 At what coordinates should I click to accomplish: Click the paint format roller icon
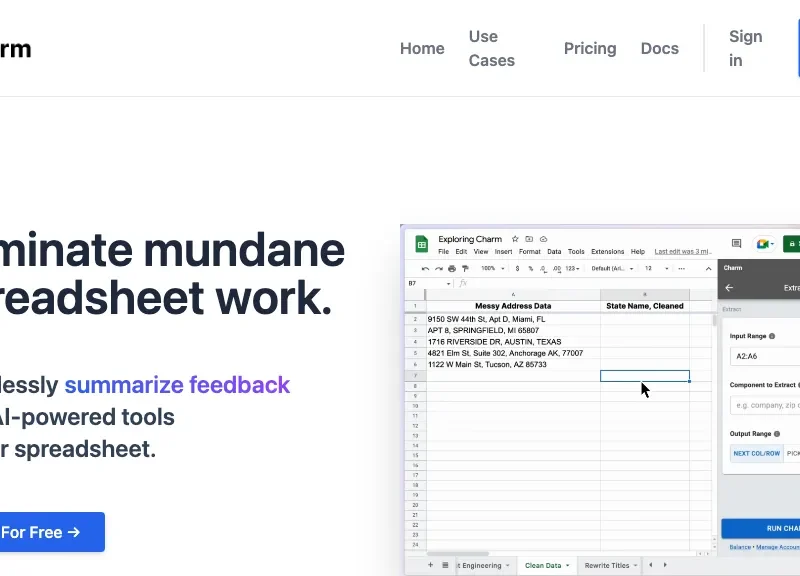465,269
